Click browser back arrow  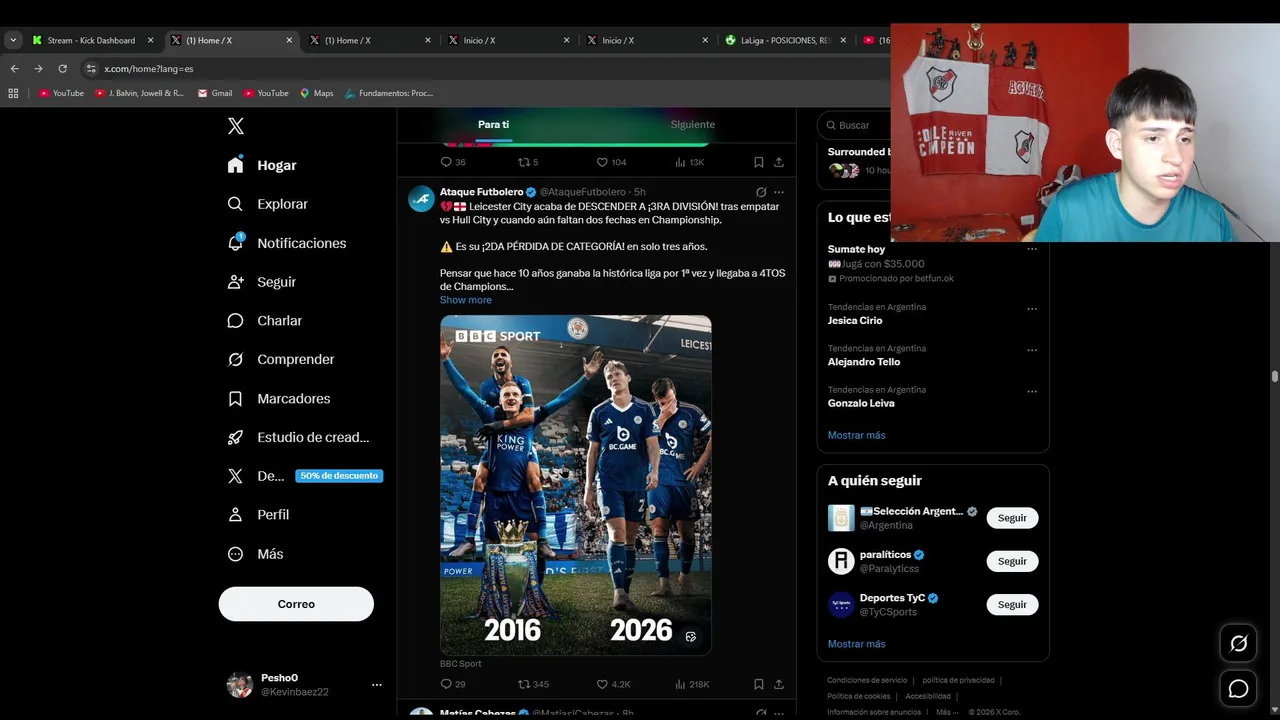14,69
